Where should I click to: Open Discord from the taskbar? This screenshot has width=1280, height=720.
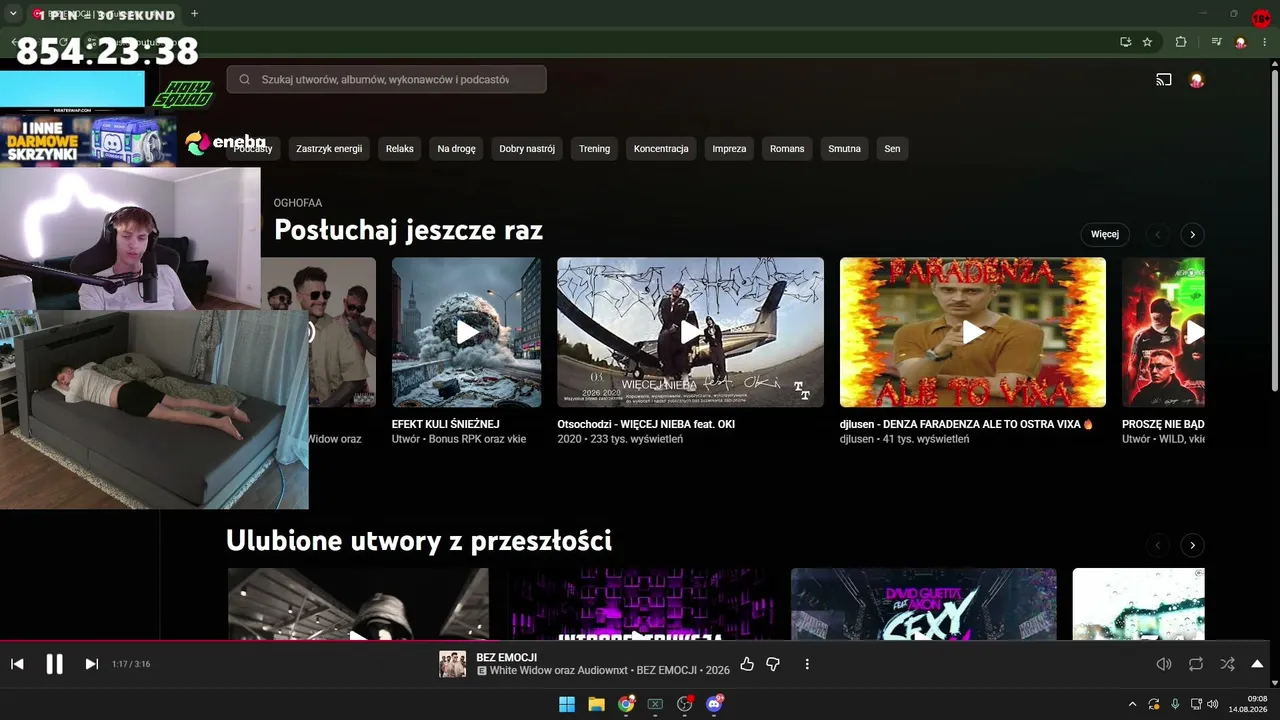pyautogui.click(x=714, y=704)
